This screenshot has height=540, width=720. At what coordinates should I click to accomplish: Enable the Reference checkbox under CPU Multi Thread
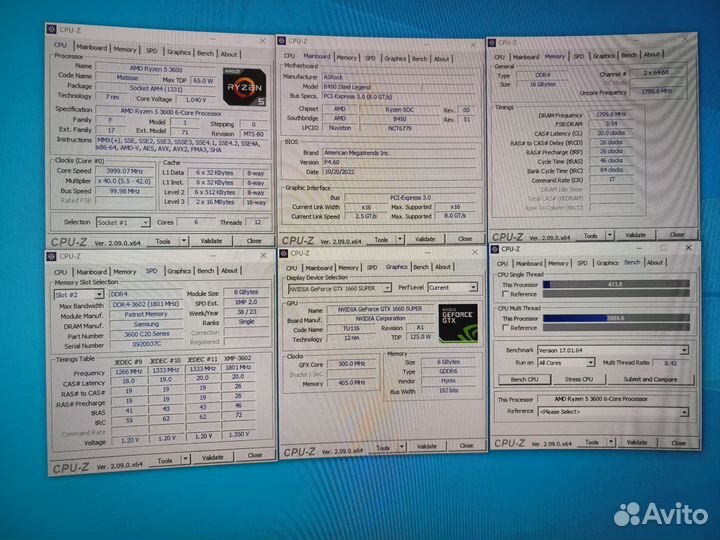(x=505, y=328)
